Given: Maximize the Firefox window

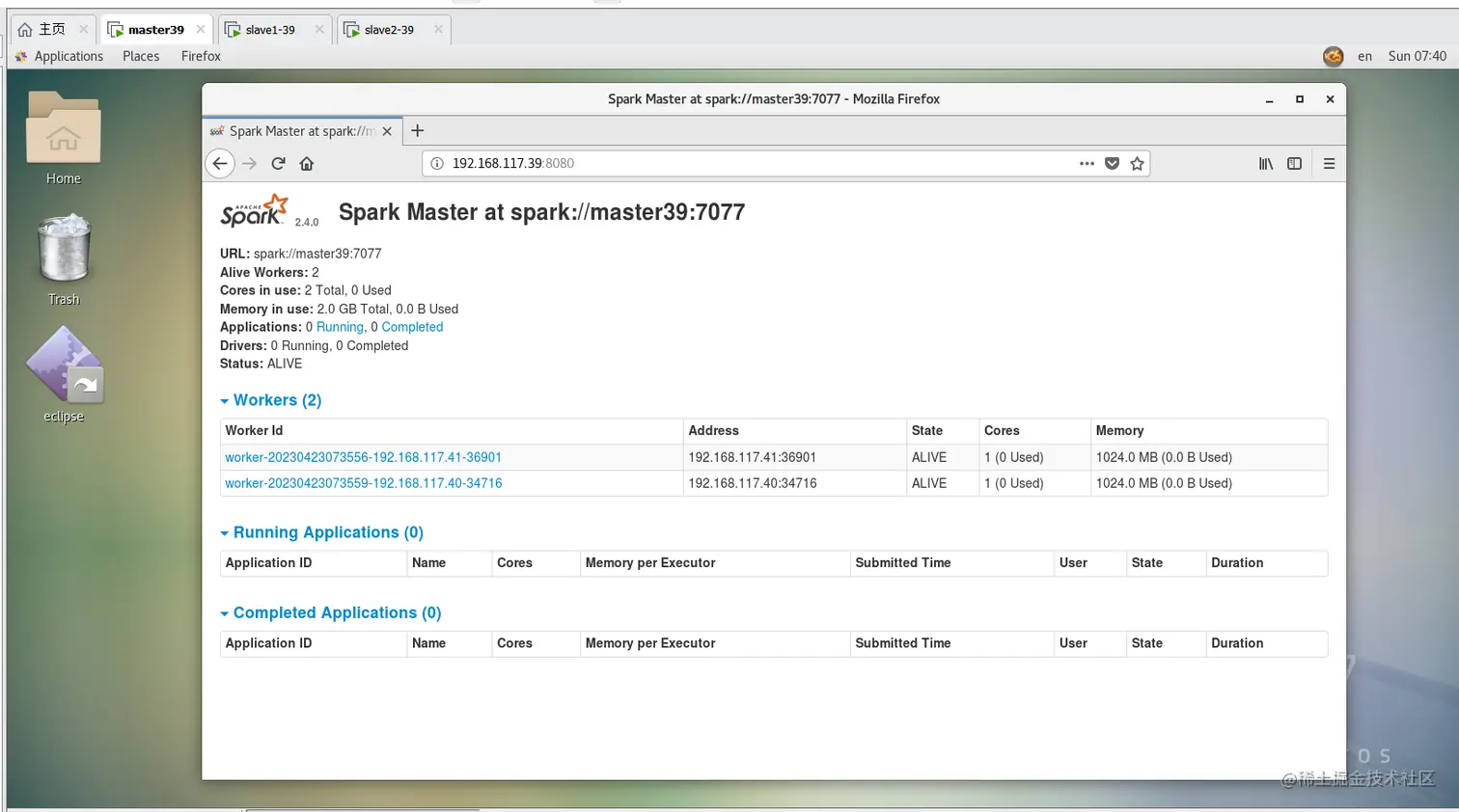Looking at the screenshot, I should pos(1300,99).
